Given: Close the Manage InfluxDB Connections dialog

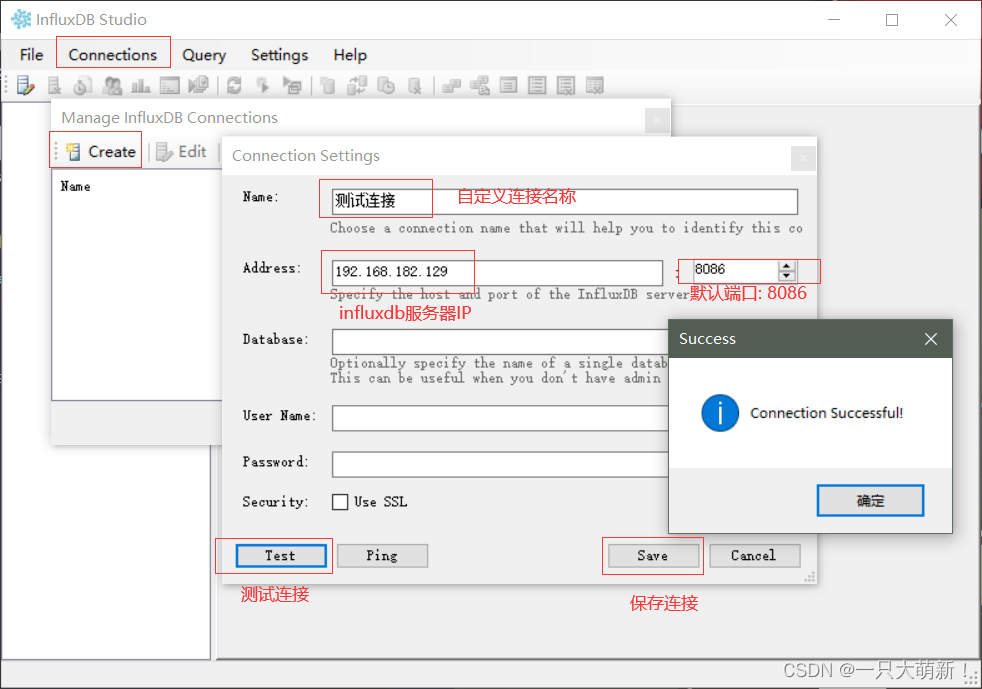Looking at the screenshot, I should (657, 120).
